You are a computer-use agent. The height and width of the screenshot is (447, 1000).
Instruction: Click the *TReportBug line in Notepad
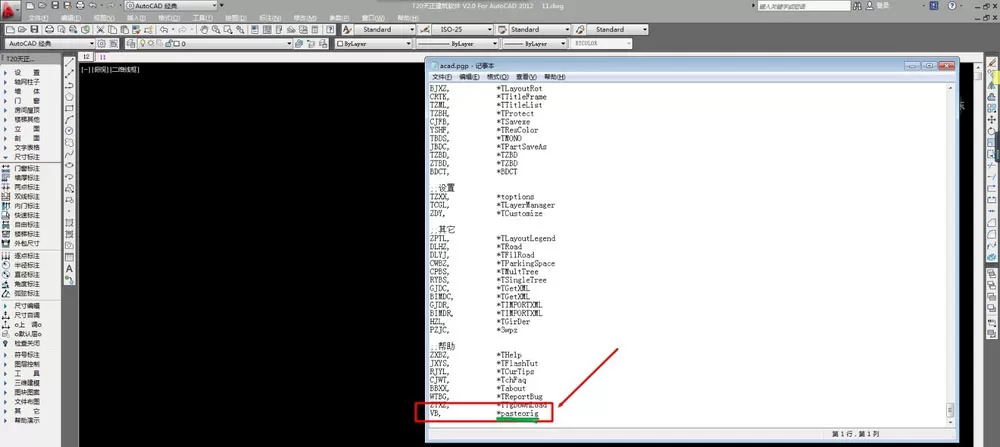[x=519, y=397]
